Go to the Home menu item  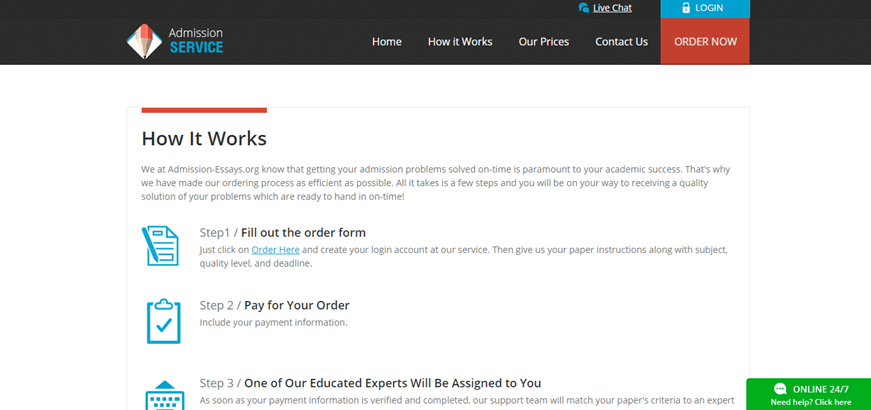[x=387, y=42]
